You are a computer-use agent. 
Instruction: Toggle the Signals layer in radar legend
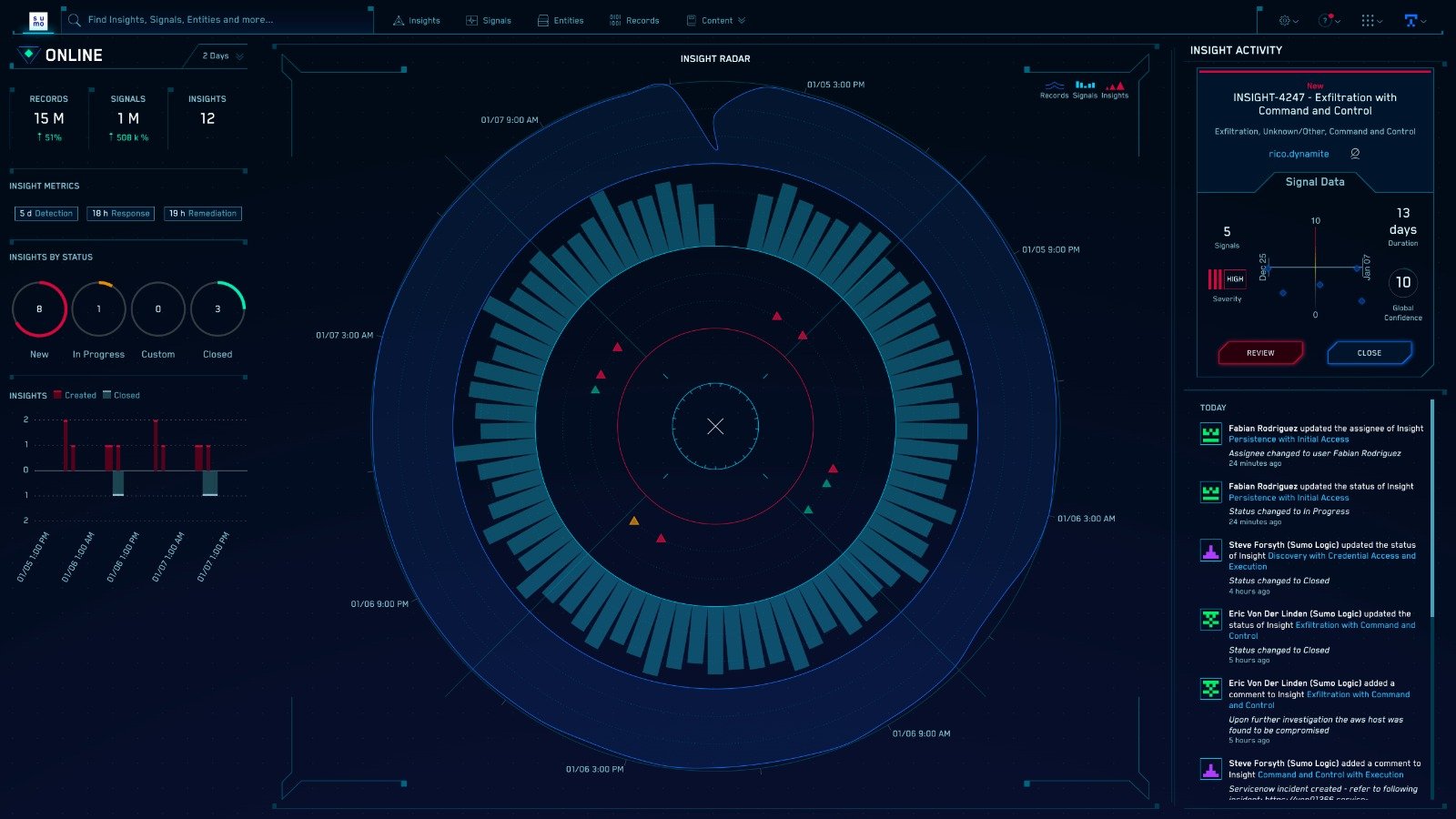(x=1085, y=90)
